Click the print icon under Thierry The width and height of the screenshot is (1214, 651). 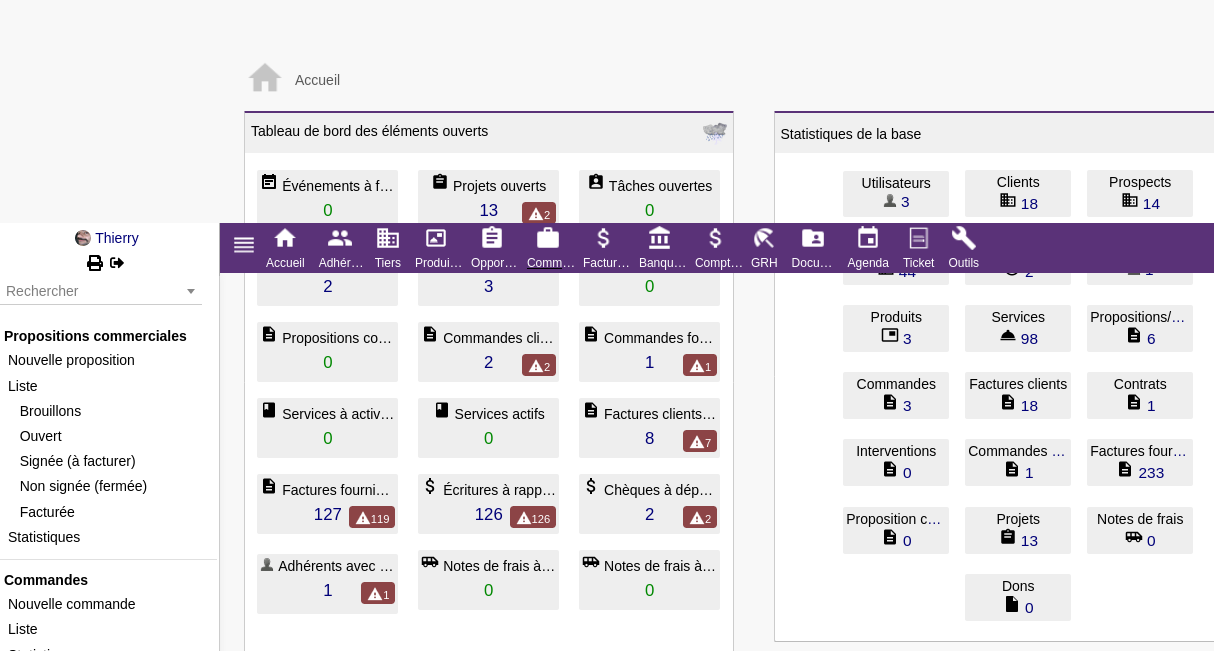pyautogui.click(x=95, y=263)
